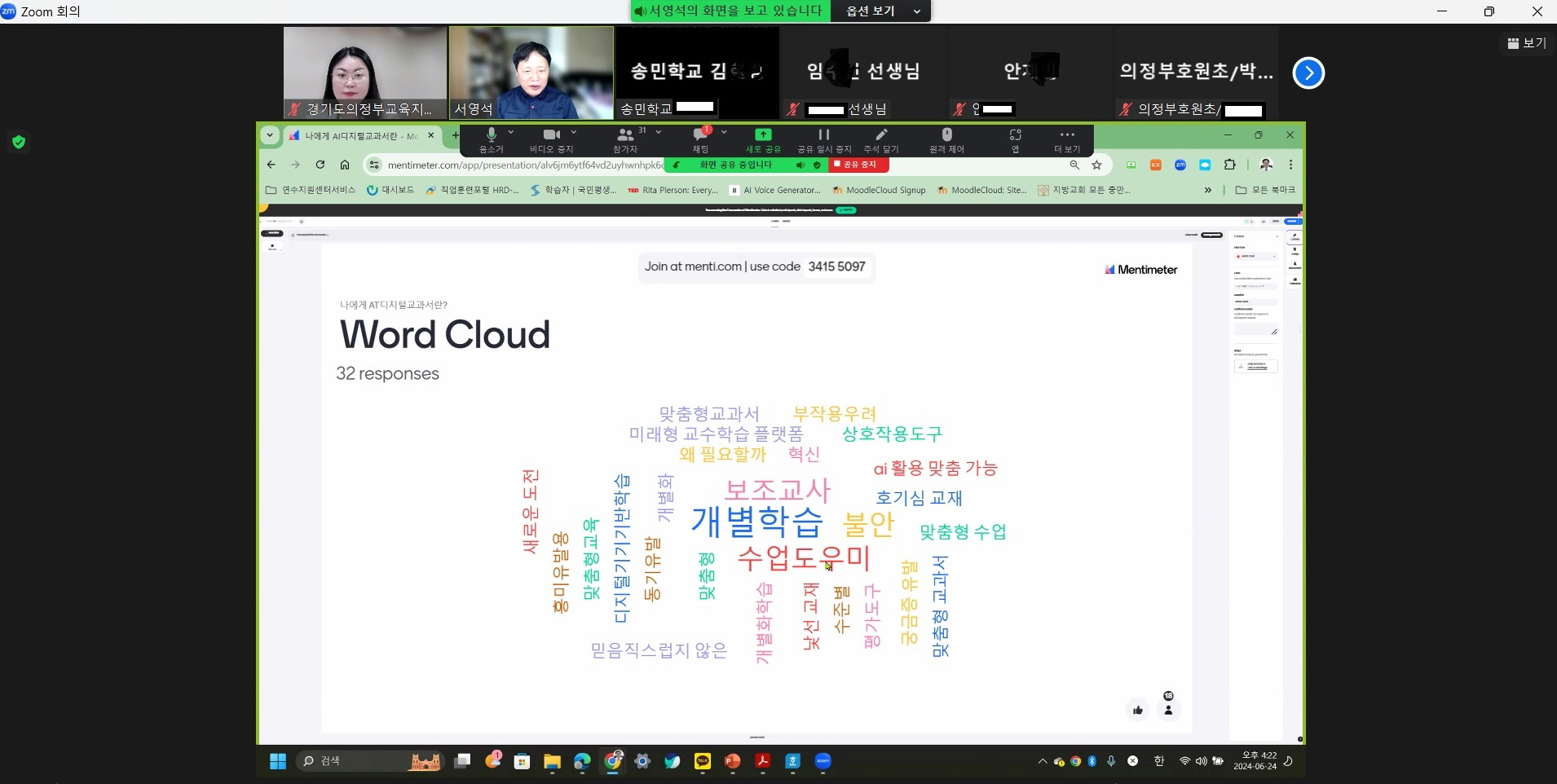
Task: Open 직업훈련포털 HRD bookmark
Action: pyautogui.click(x=473, y=190)
